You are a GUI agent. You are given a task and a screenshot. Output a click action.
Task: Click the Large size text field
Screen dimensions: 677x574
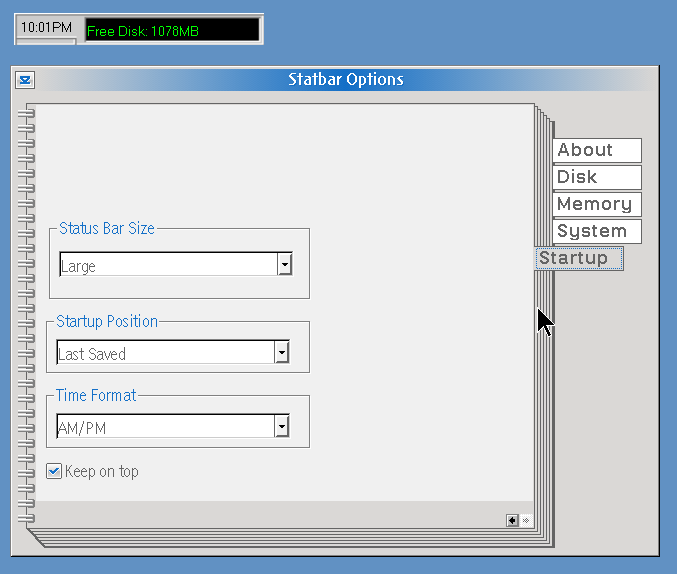point(167,266)
